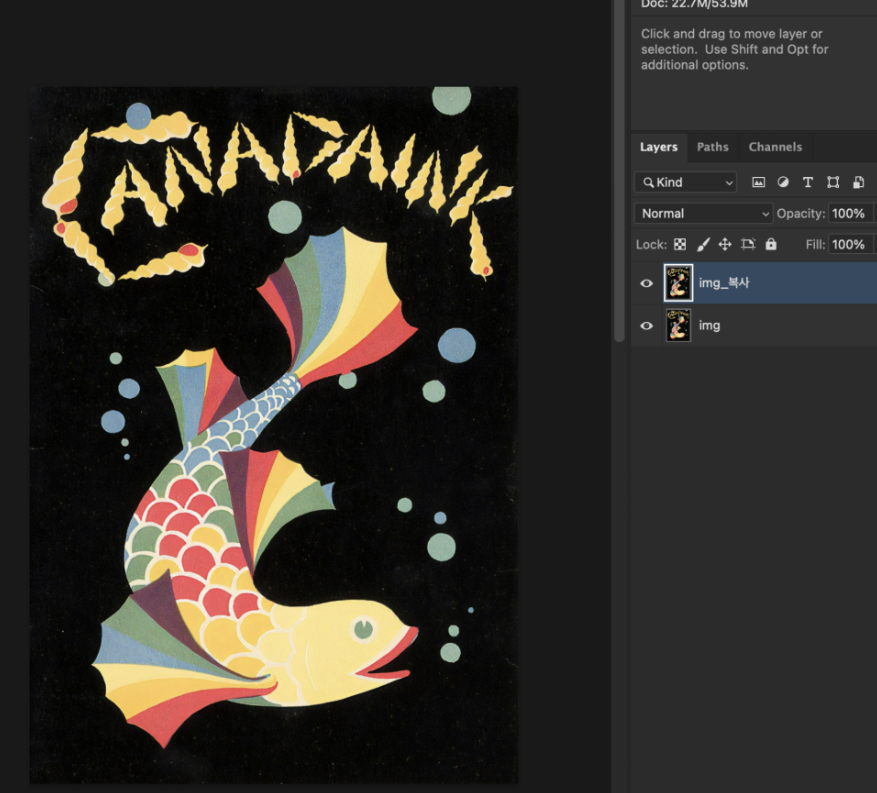Open the Normal blend mode dropdown

click(x=704, y=214)
